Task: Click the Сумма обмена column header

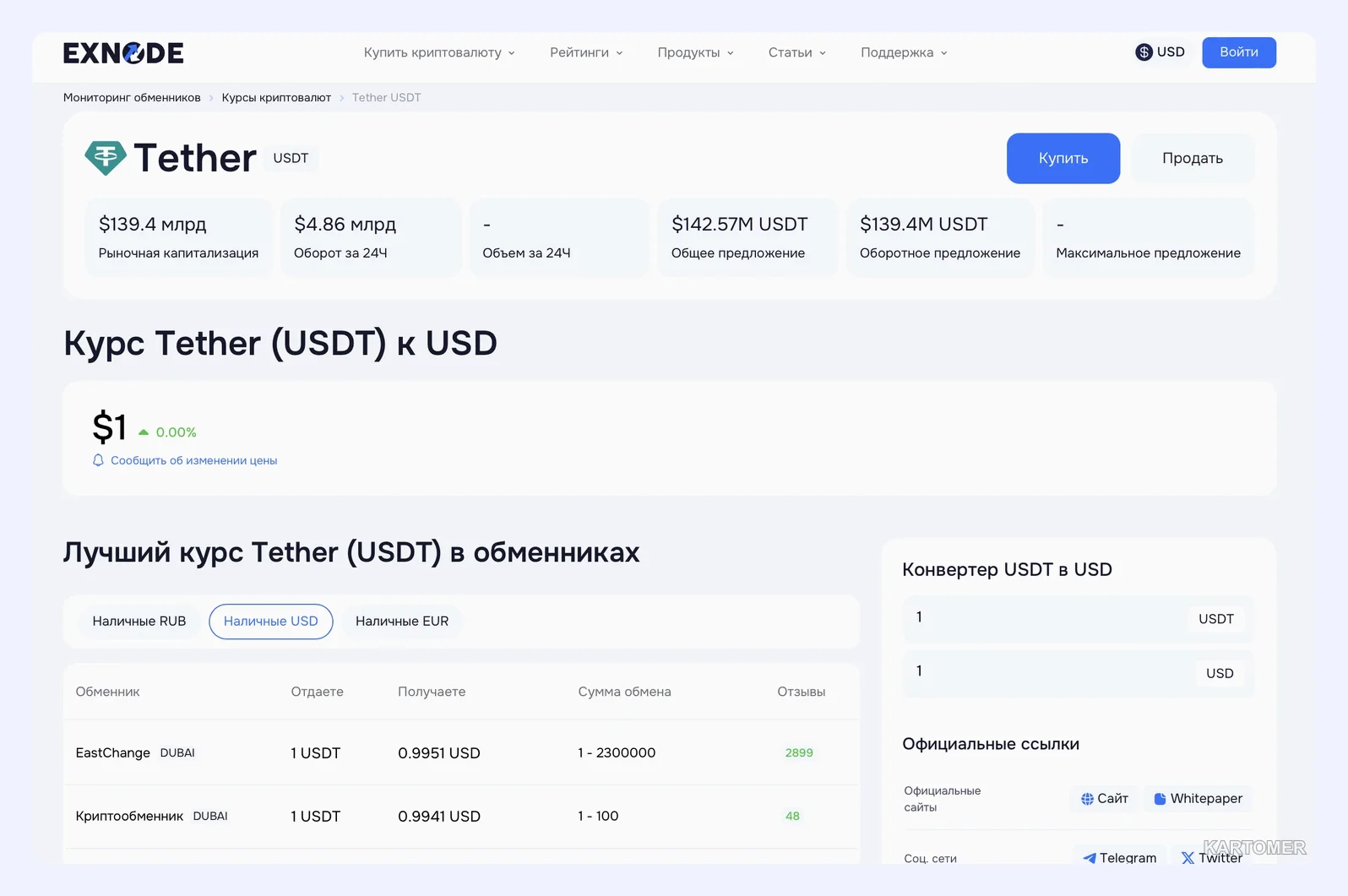Action: coord(625,692)
